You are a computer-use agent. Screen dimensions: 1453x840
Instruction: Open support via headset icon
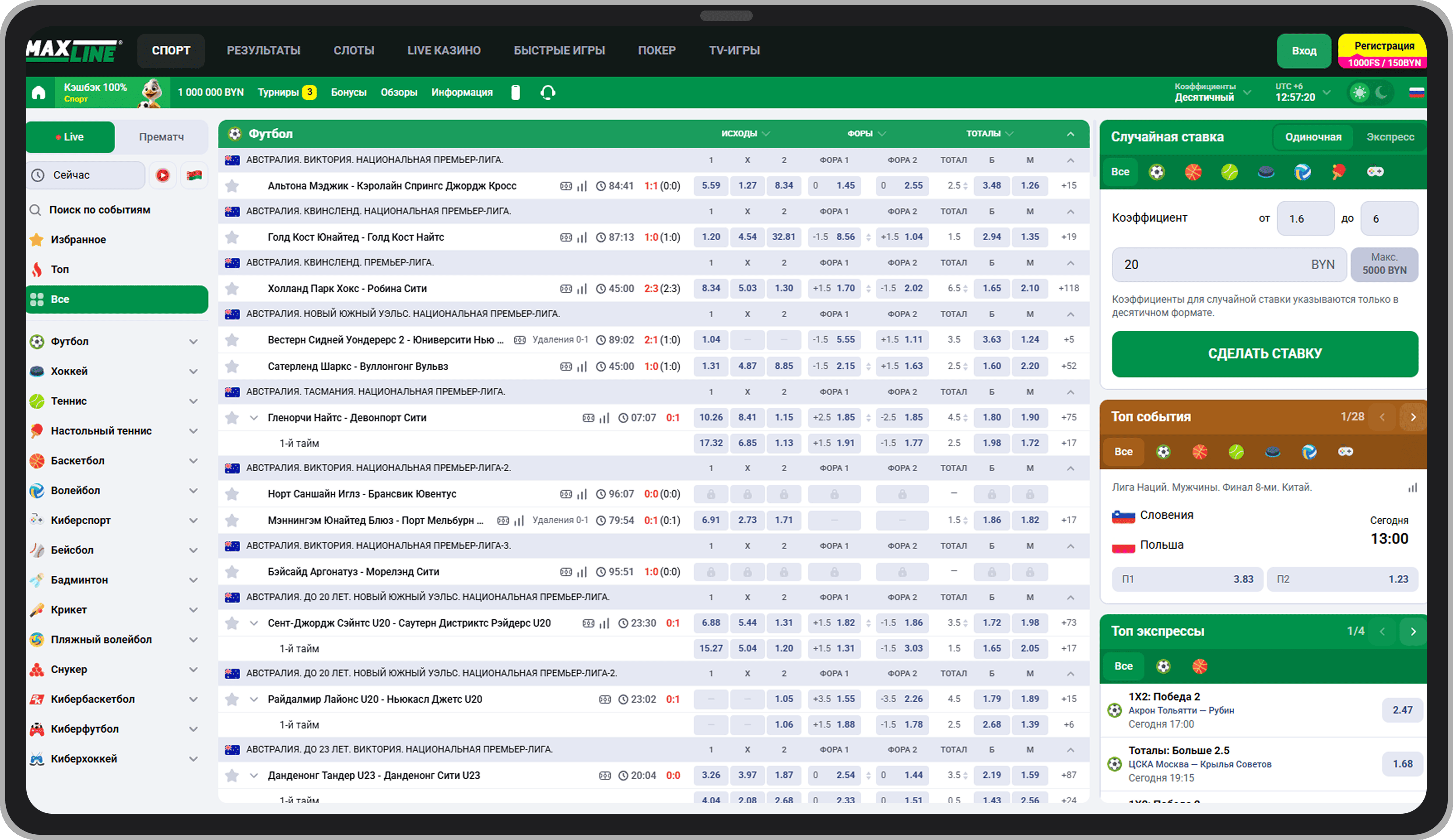tap(548, 92)
